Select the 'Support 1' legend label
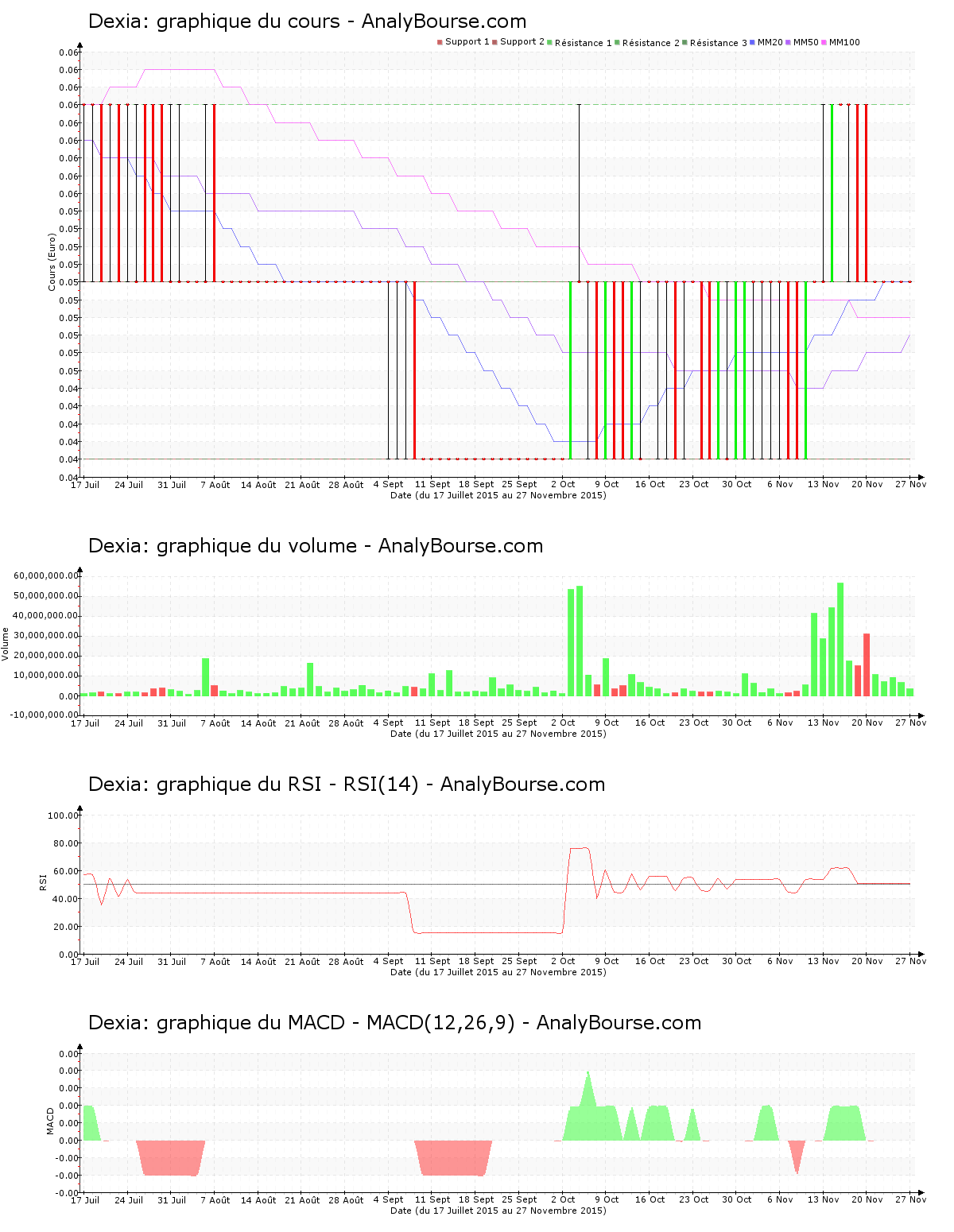The height and width of the screenshot is (1232, 954). tap(467, 42)
